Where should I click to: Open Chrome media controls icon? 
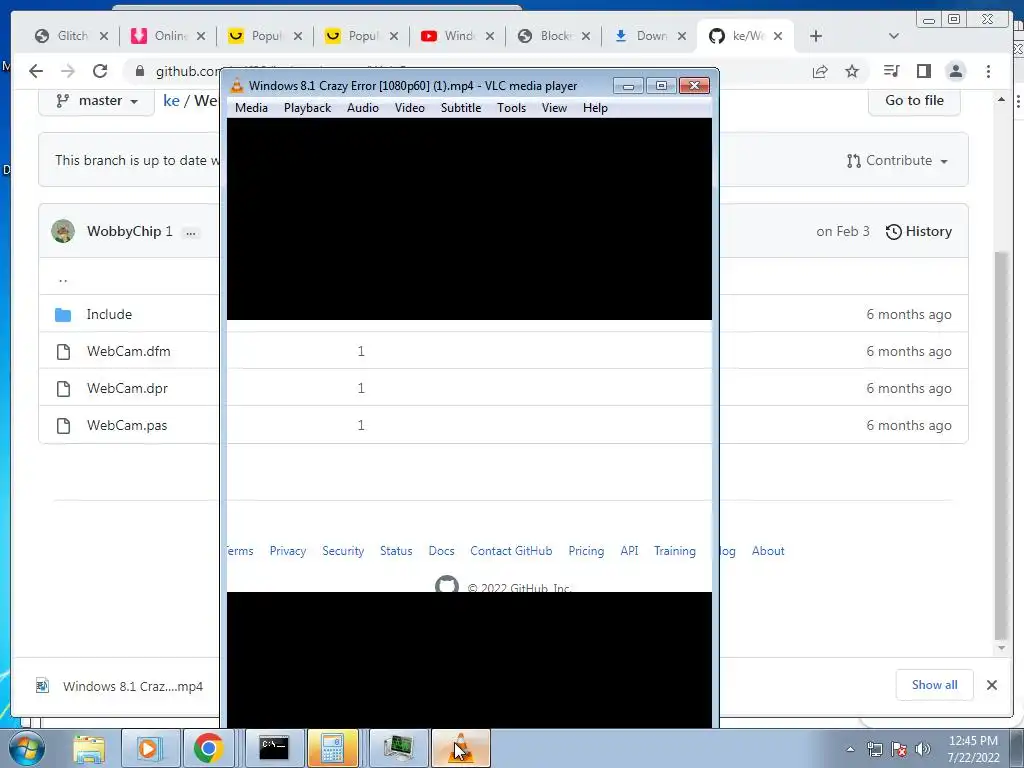click(891, 71)
